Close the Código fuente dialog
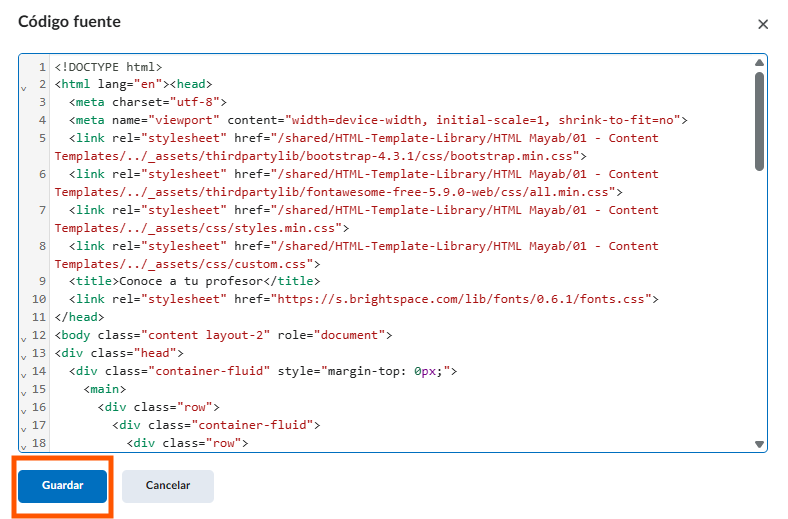 (763, 24)
